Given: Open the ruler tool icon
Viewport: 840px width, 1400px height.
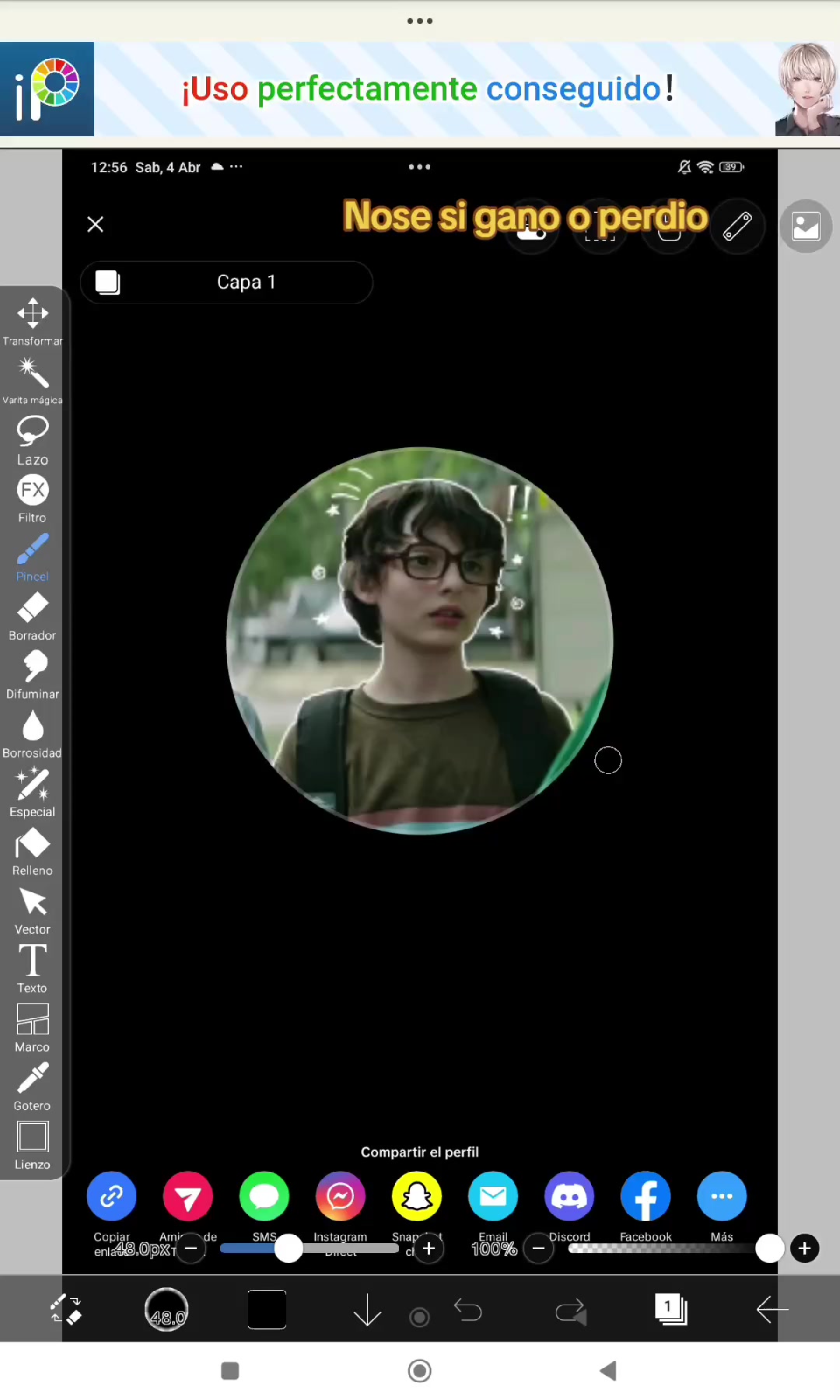Looking at the screenshot, I should (x=737, y=226).
